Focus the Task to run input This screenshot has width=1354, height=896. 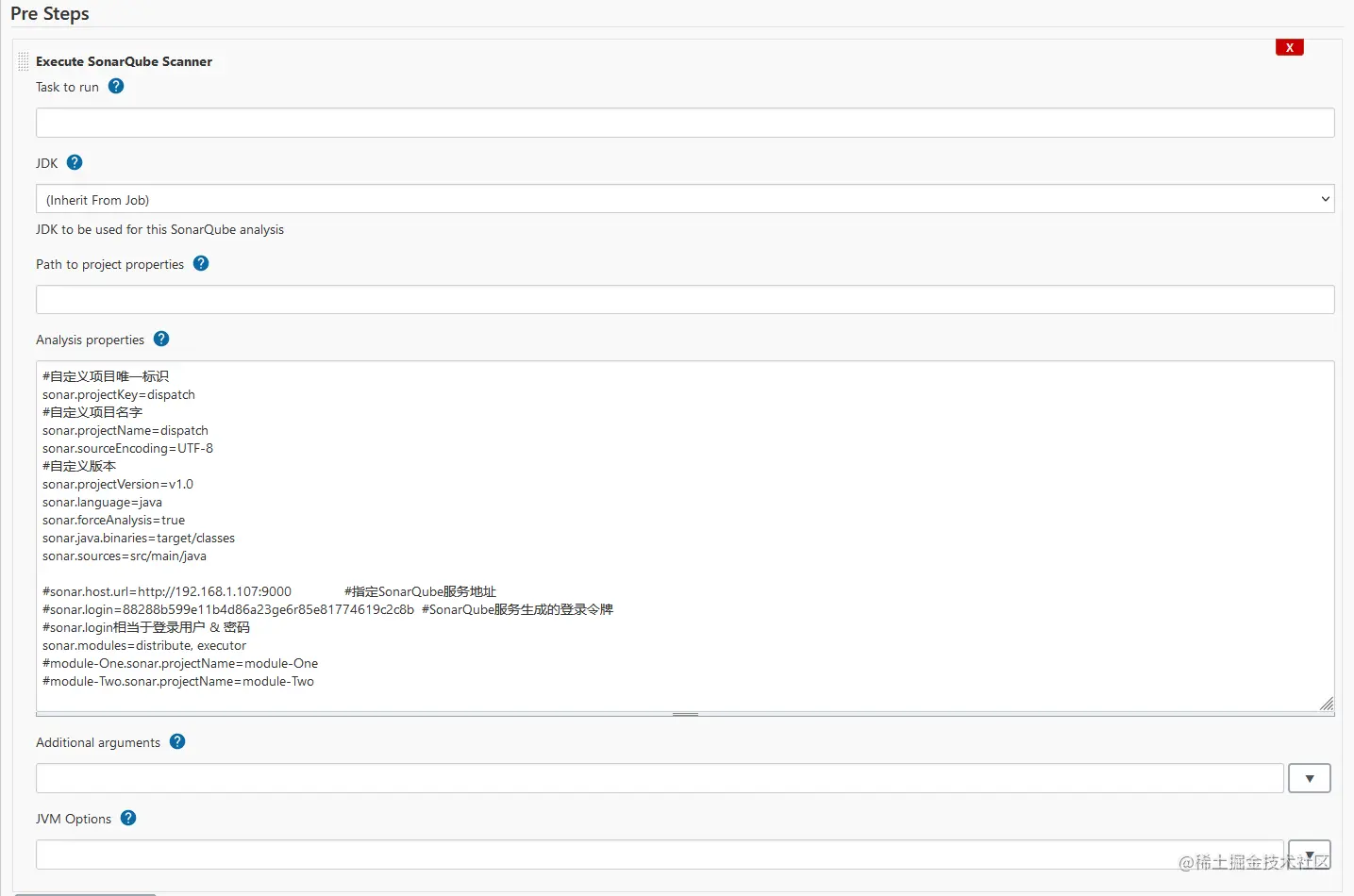[x=685, y=123]
